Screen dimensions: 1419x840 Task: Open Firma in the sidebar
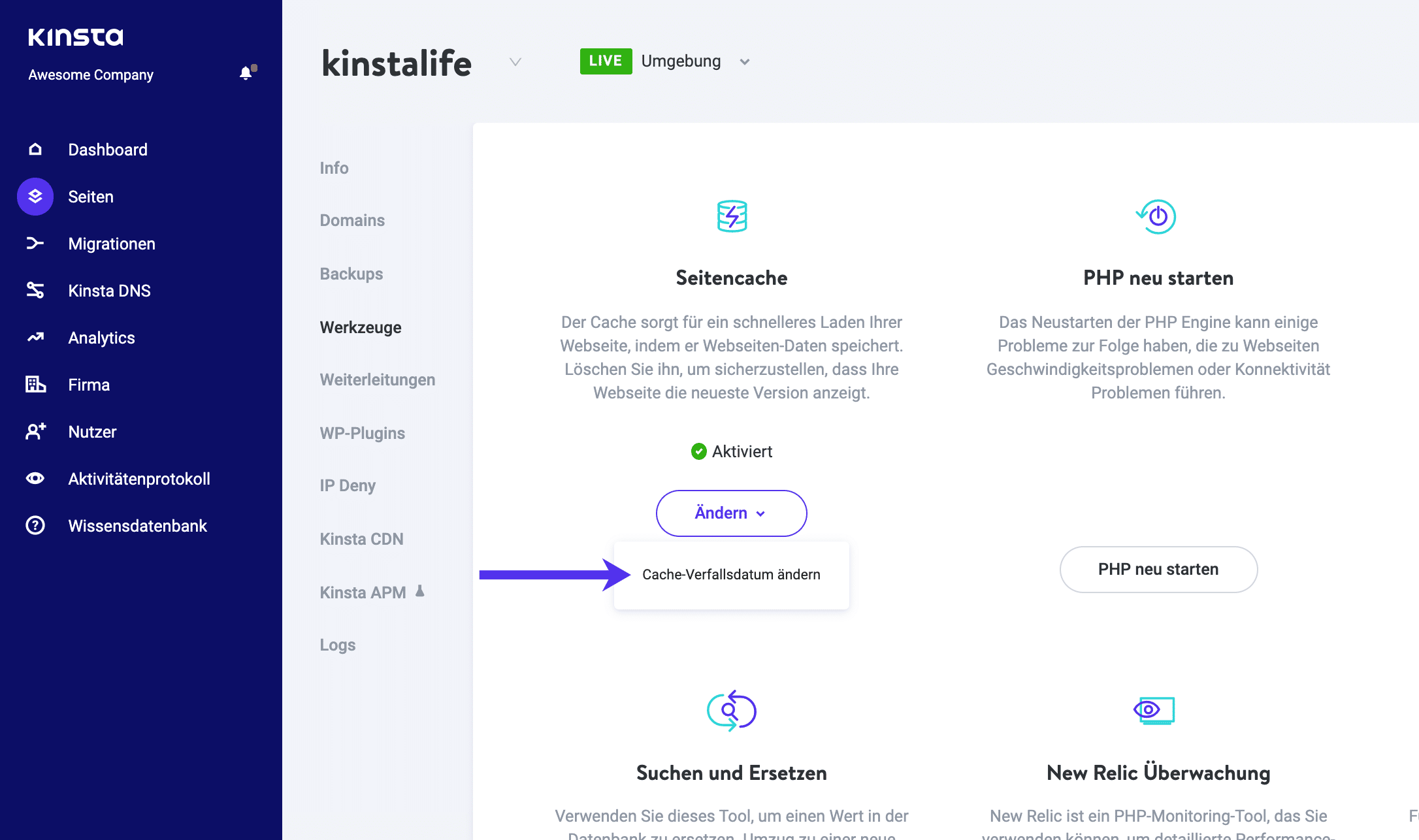click(89, 385)
